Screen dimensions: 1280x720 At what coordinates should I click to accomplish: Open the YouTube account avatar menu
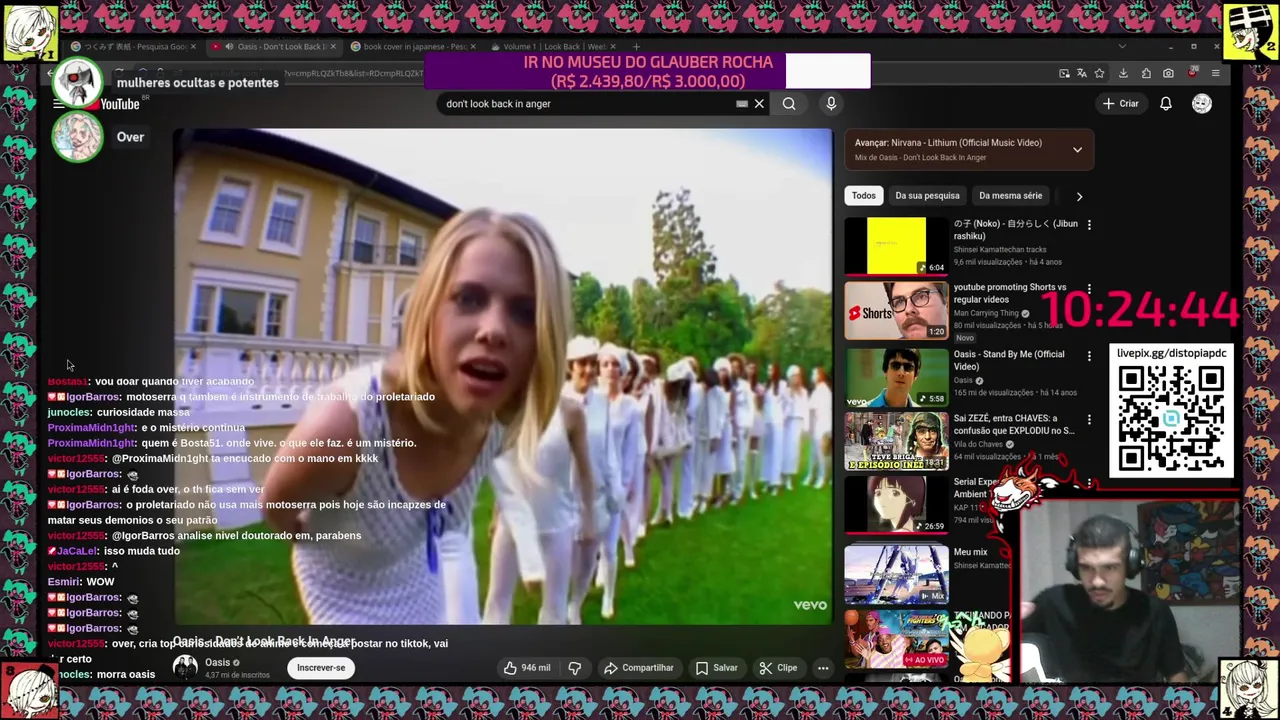[1202, 104]
